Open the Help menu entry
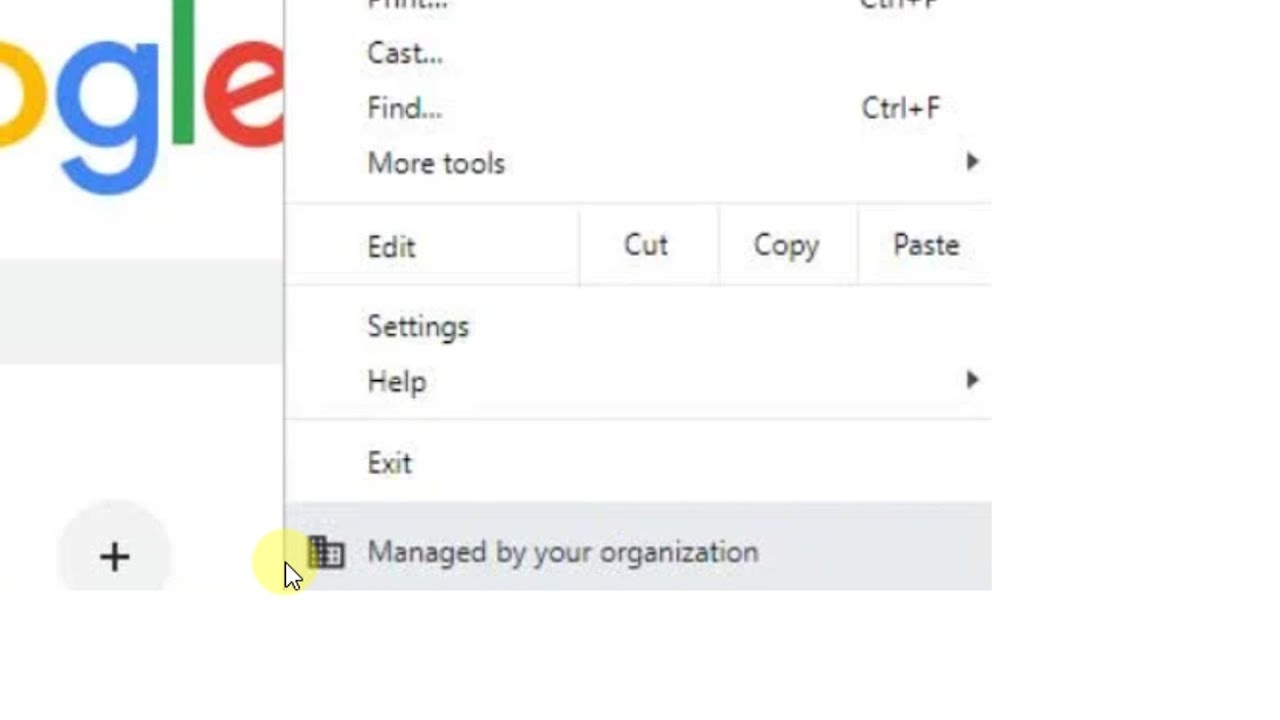 pos(397,382)
